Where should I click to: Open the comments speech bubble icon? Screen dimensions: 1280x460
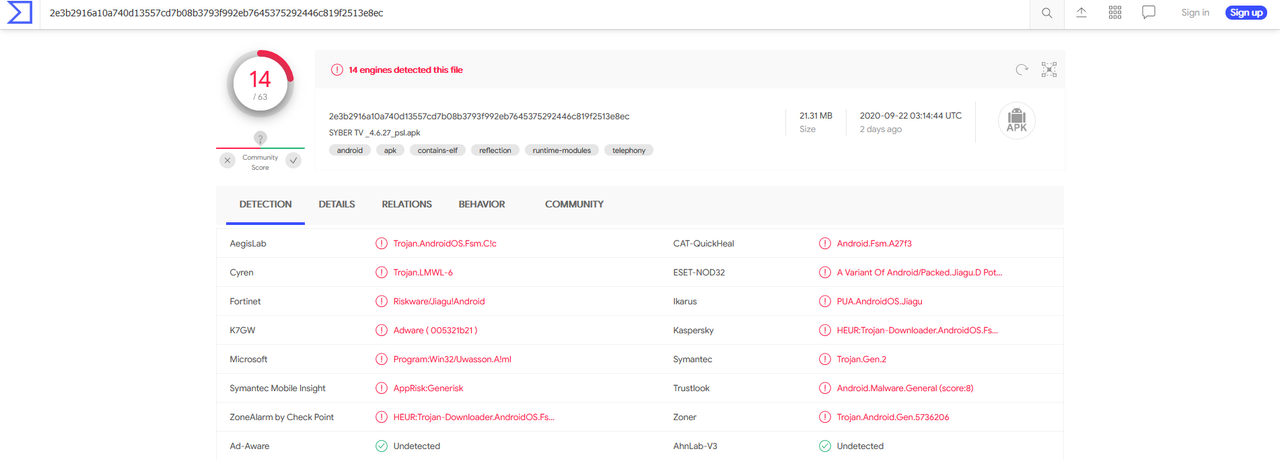(1149, 13)
